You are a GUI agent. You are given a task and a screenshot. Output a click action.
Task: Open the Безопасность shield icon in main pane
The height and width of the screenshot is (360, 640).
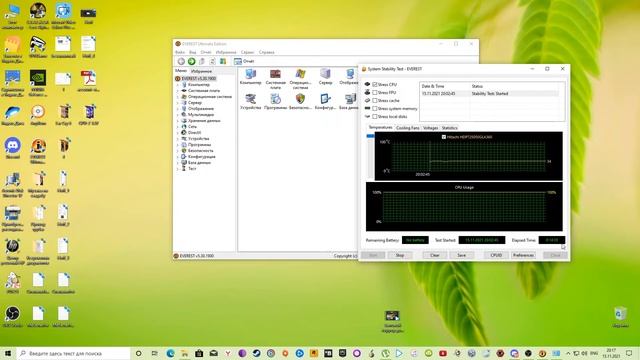coord(300,102)
